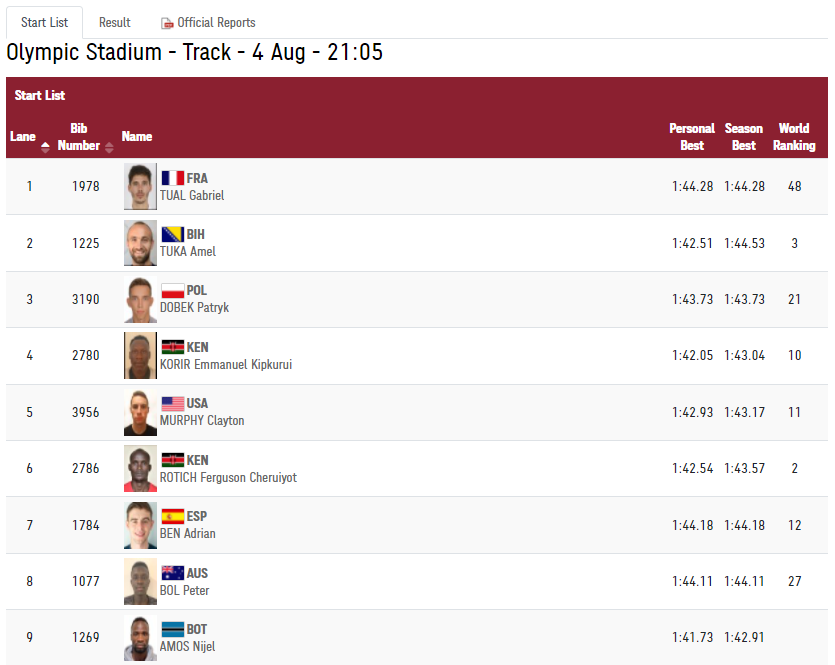Click BOL Peter's athlete photo
The width and height of the screenshot is (835, 665).
tap(141, 581)
